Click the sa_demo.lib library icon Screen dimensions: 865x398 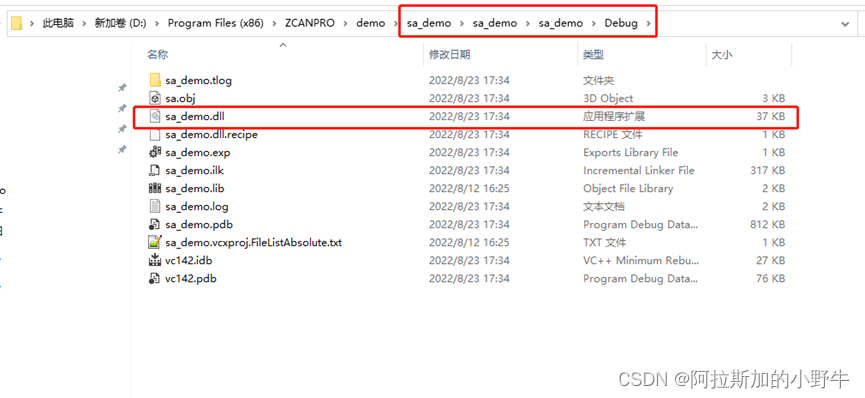(x=155, y=188)
